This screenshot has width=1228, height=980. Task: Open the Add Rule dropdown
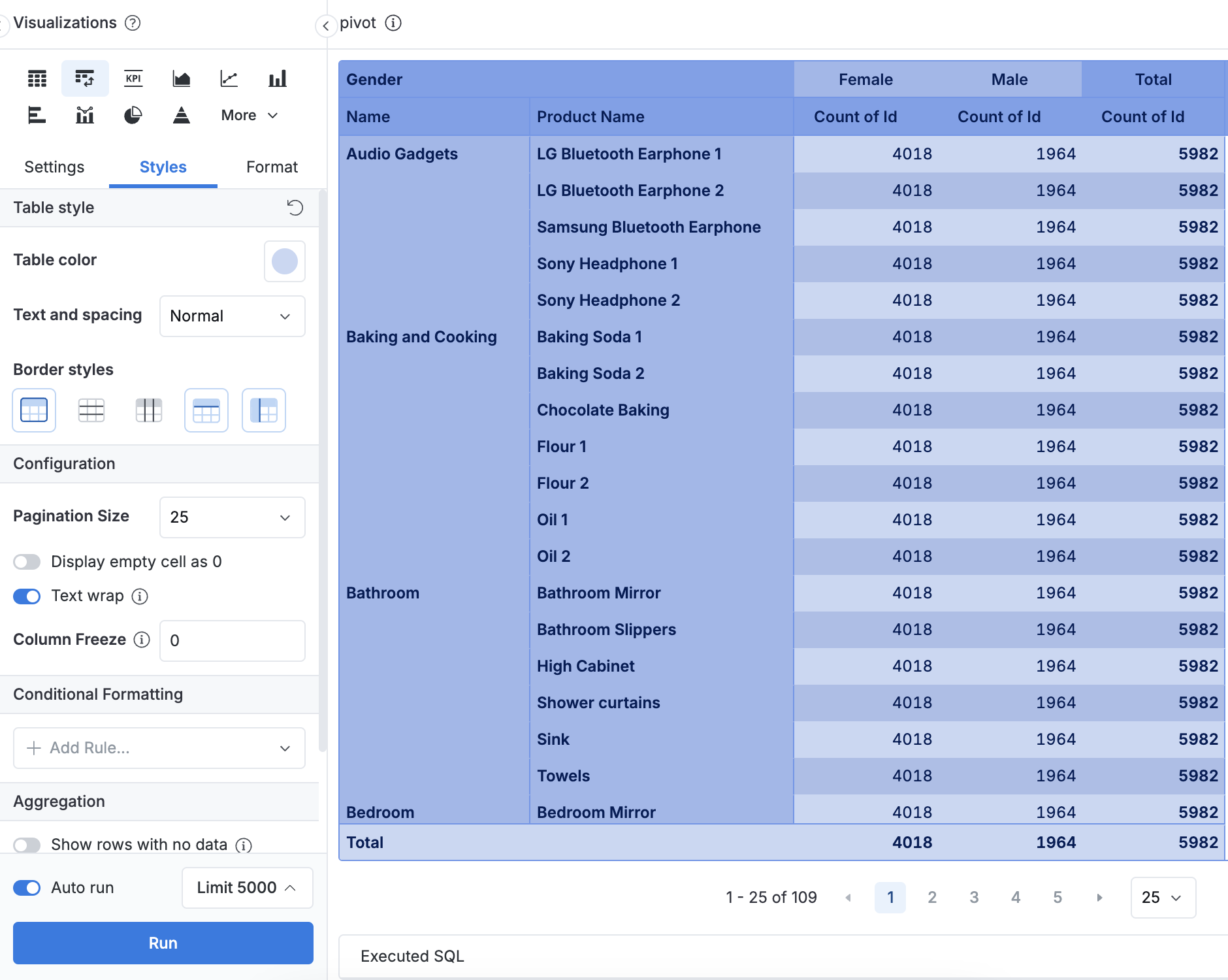click(x=159, y=748)
